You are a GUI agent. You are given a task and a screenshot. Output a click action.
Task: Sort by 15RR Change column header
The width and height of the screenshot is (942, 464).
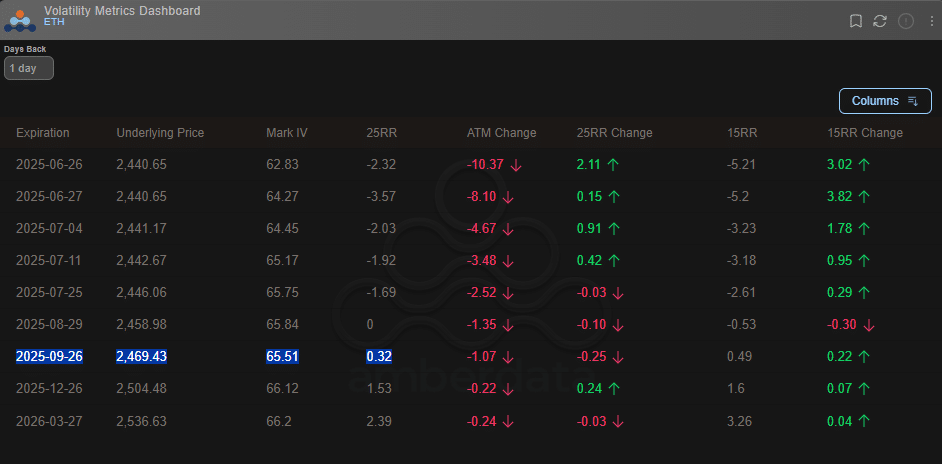pos(865,133)
